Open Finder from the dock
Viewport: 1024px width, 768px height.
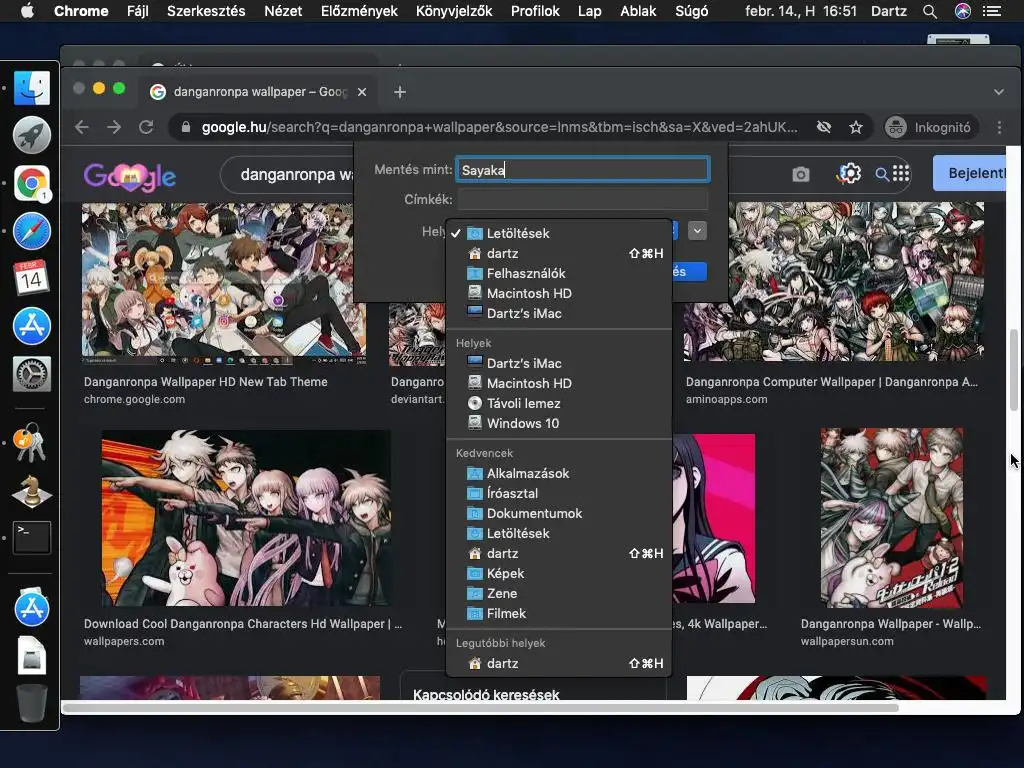pyautogui.click(x=31, y=88)
